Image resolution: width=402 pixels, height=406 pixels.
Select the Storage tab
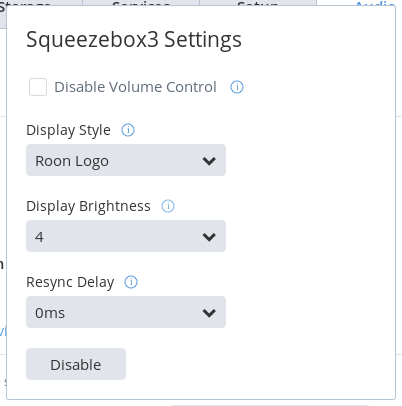click(25, 3)
